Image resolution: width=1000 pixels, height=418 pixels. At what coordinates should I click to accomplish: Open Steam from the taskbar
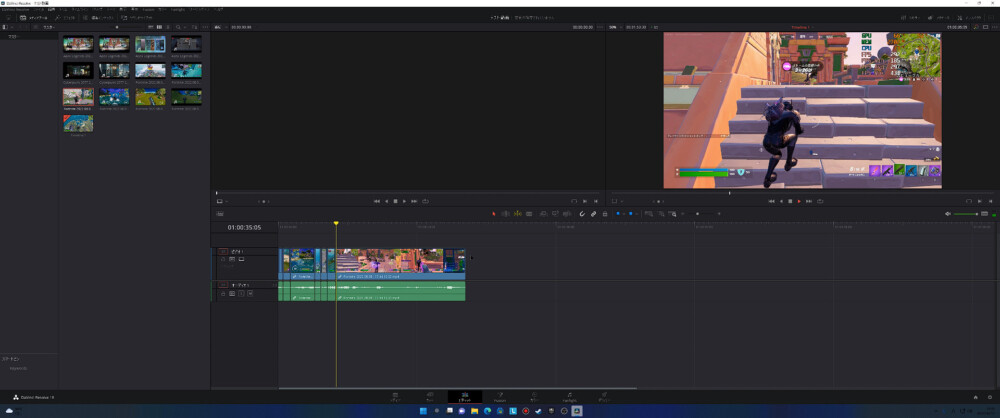tap(539, 411)
